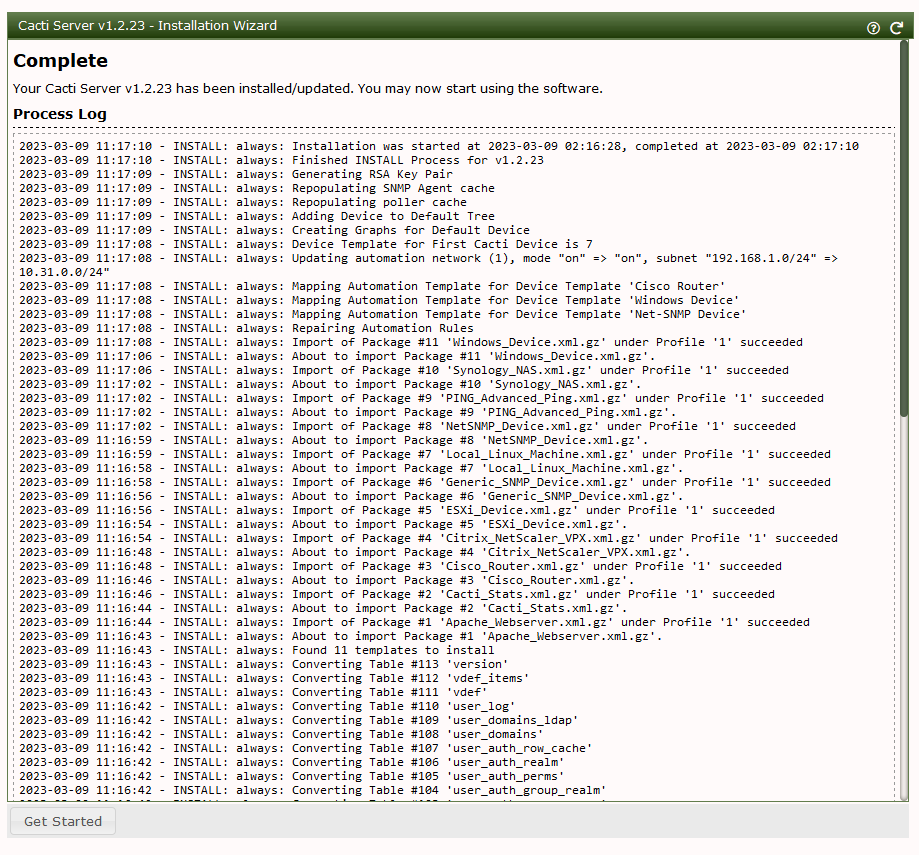This screenshot has width=919, height=855.
Task: Click log line 'Repopulating SNMP Agent cache'
Action: coord(257,189)
